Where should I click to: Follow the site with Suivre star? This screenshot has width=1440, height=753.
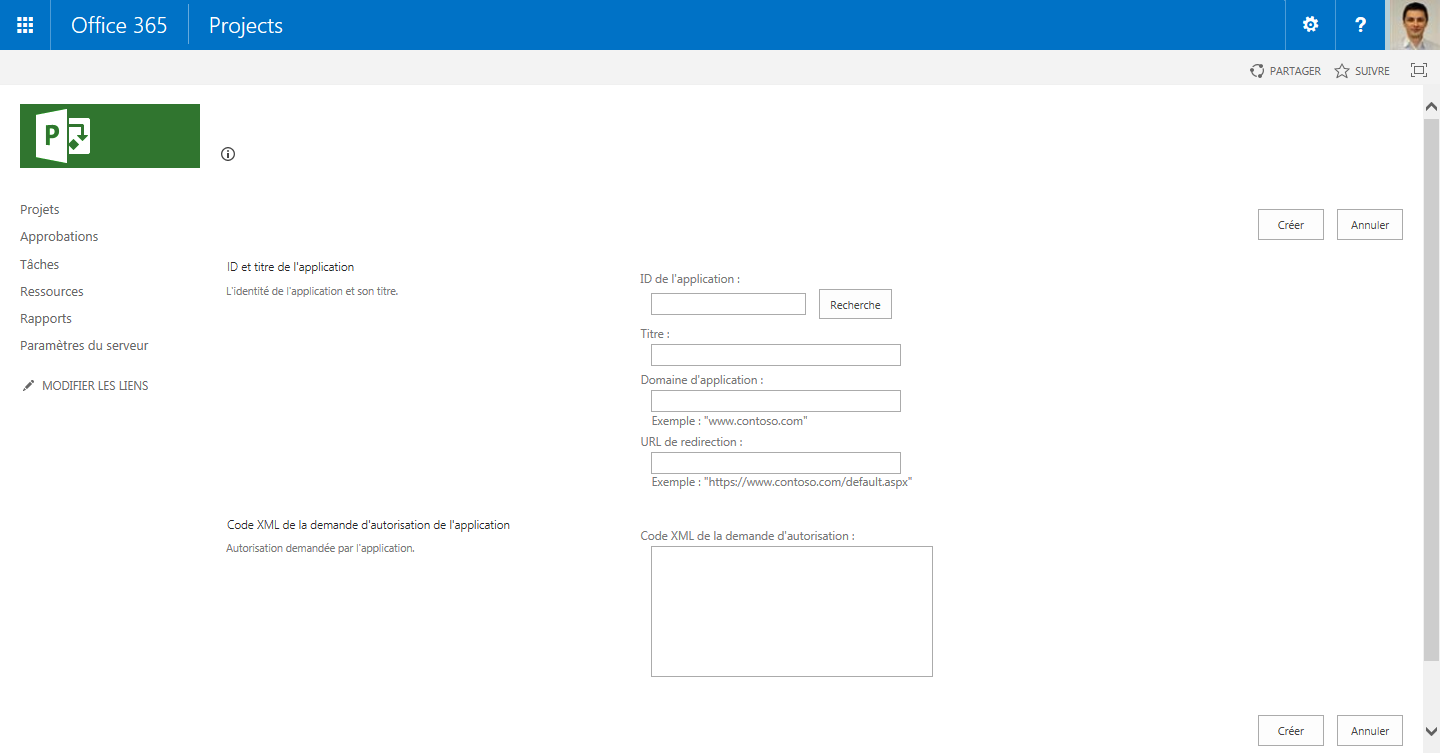(x=1362, y=71)
